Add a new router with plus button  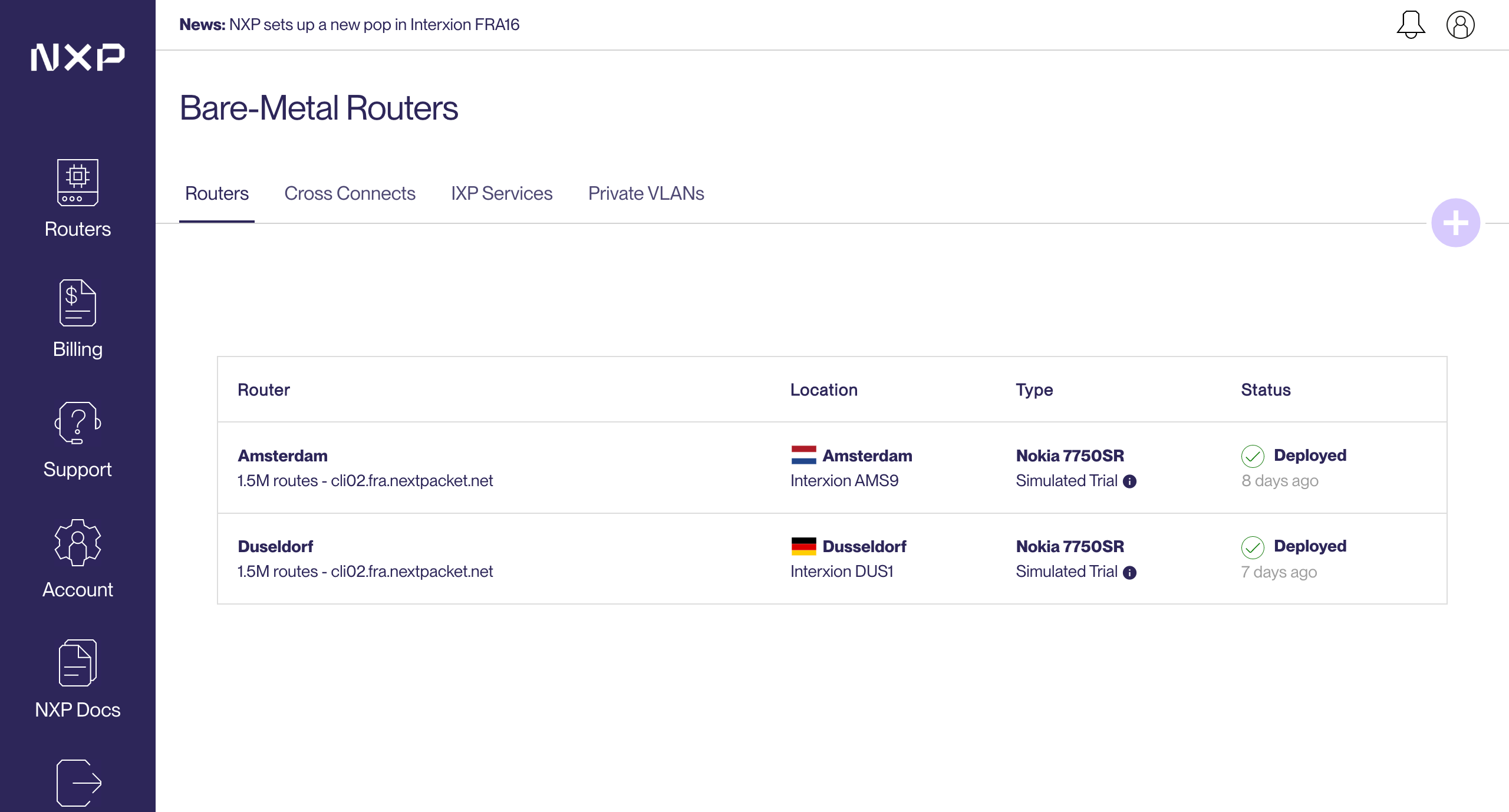(1456, 223)
